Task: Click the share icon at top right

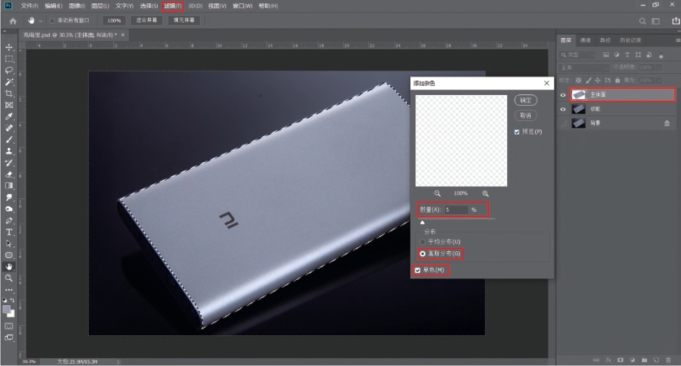Action: tap(676, 21)
